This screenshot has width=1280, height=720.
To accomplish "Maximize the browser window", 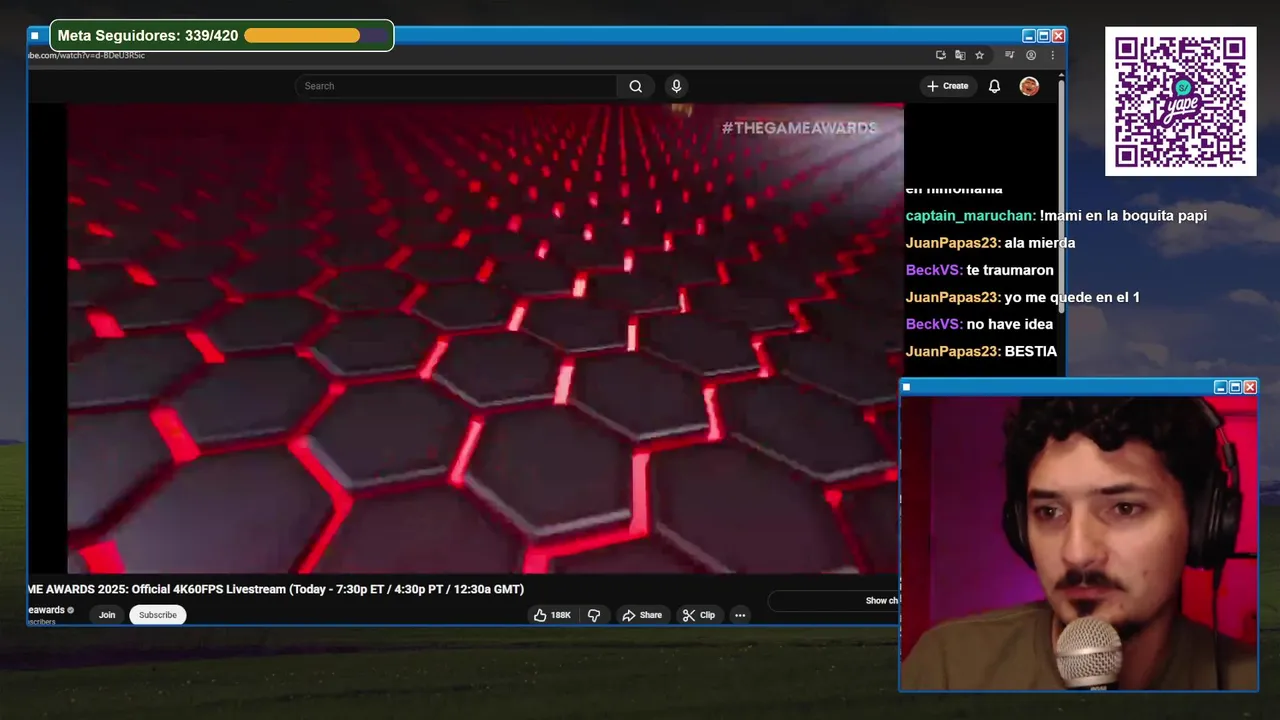I will (1043, 36).
